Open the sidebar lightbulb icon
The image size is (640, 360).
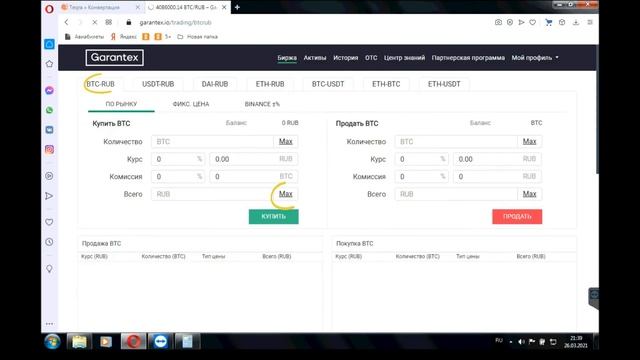pos(49,269)
